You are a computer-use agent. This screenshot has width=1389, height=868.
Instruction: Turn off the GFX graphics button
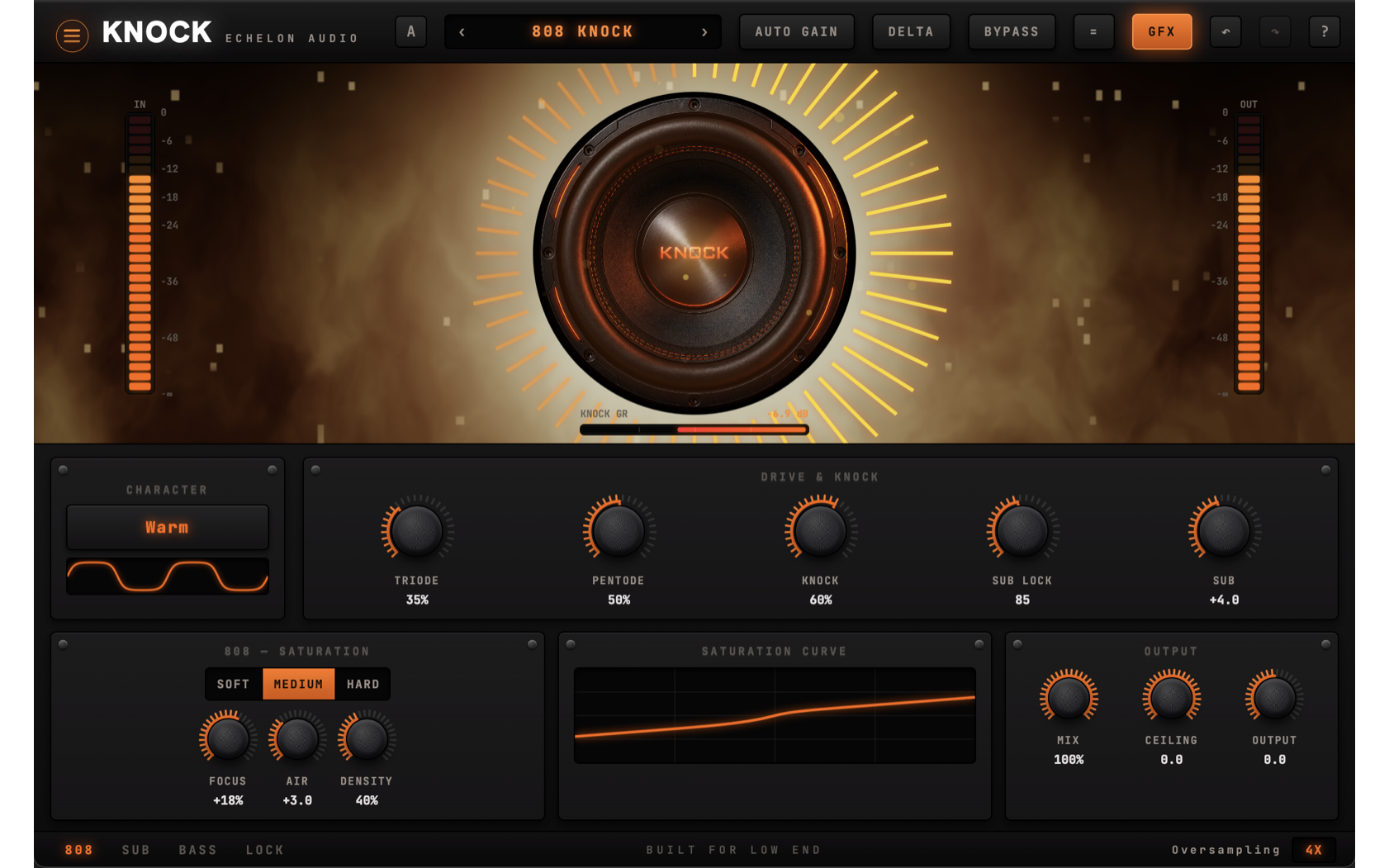coord(1162,31)
